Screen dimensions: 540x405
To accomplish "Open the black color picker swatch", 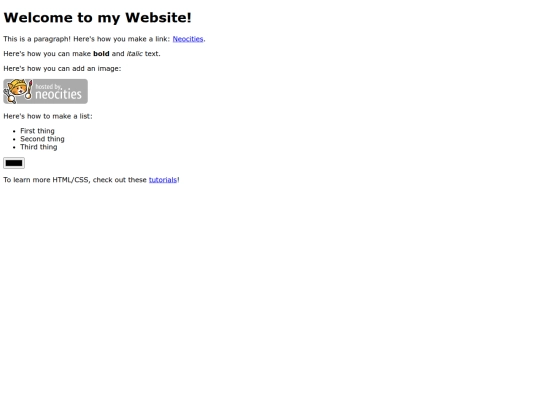I will (14, 163).
